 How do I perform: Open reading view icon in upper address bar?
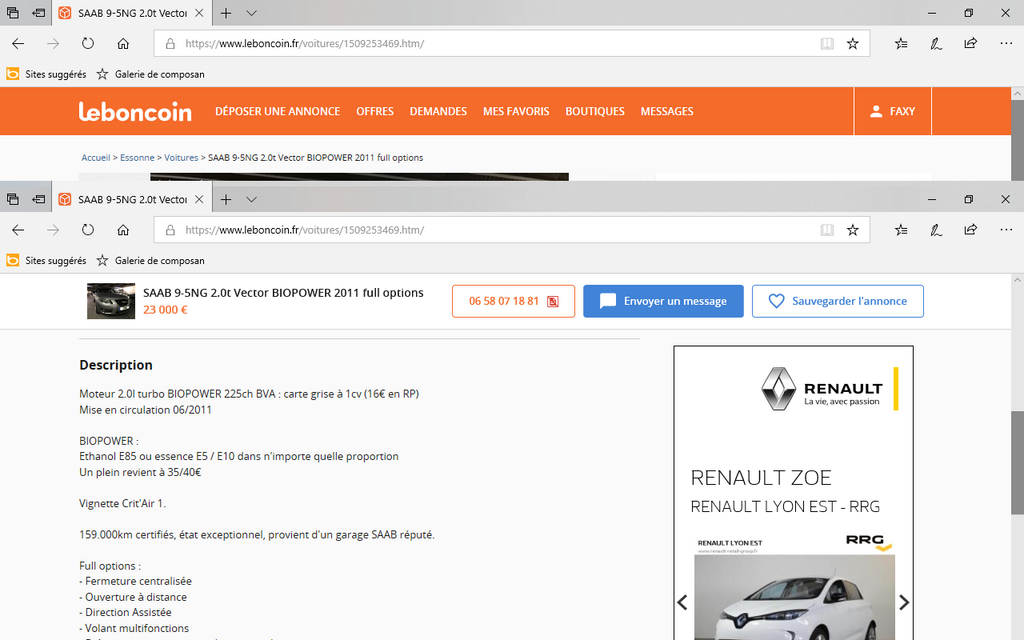(827, 44)
